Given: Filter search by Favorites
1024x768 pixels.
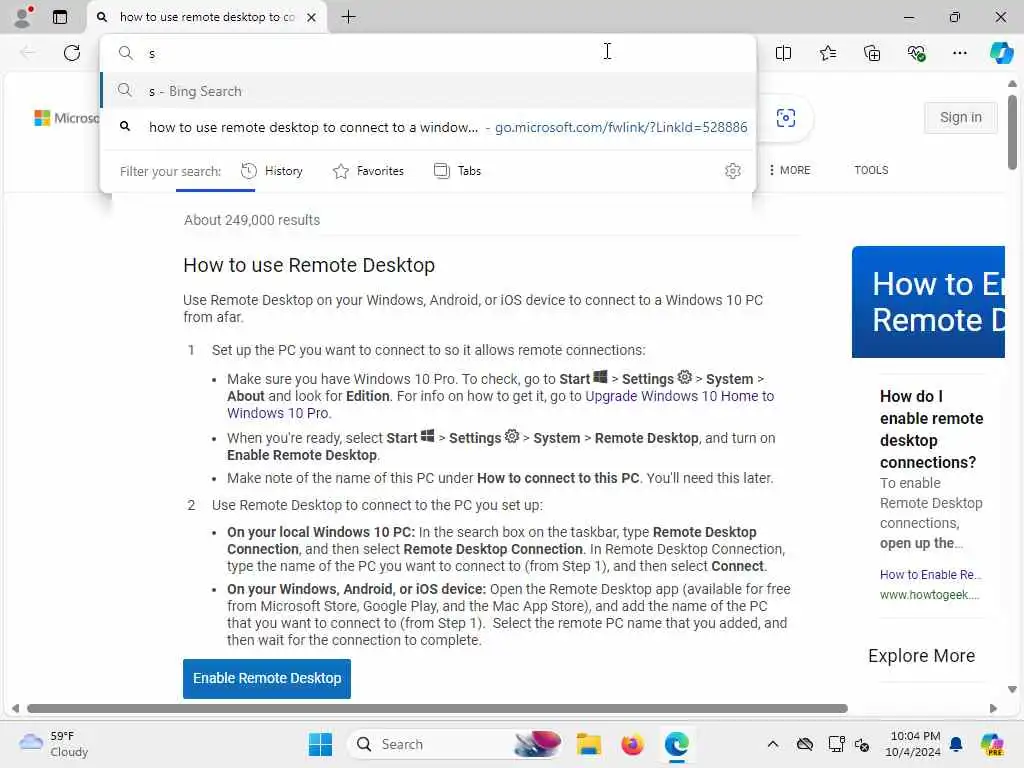Looking at the screenshot, I should tap(368, 171).
